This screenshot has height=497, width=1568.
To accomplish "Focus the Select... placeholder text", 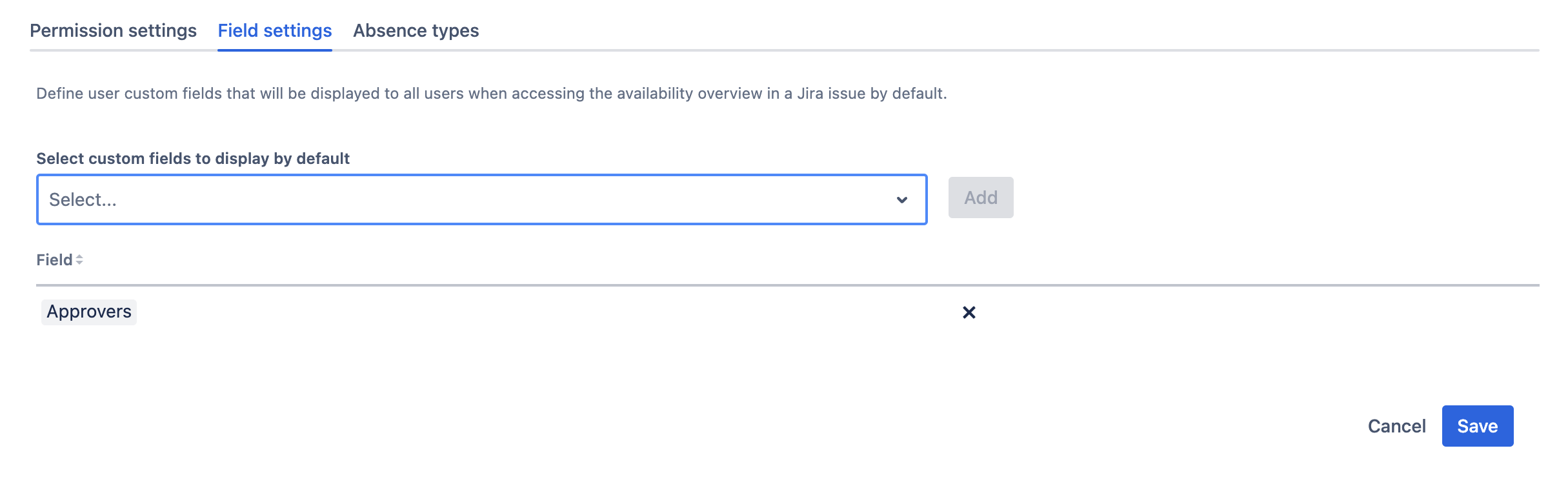I will 83,199.
